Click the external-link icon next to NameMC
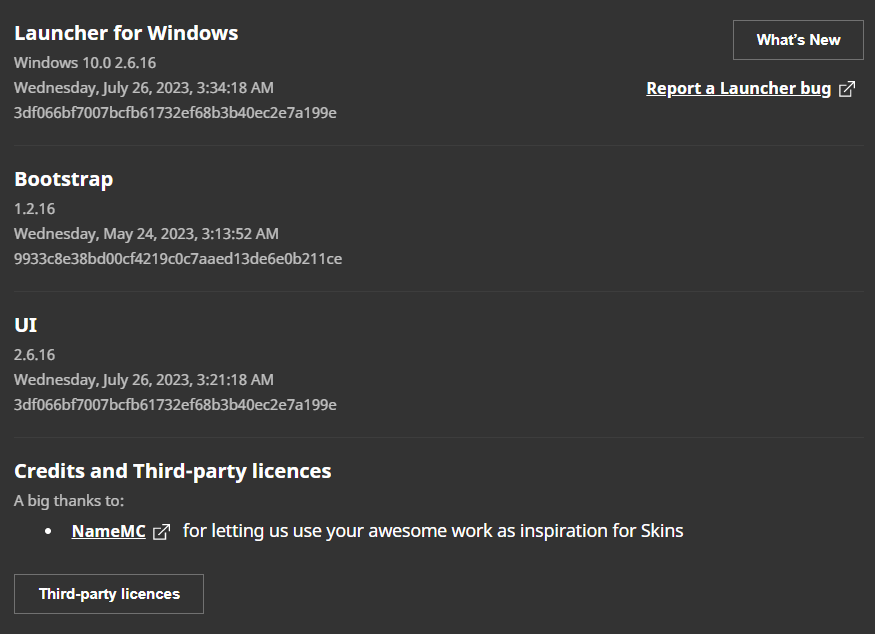 tap(161, 531)
